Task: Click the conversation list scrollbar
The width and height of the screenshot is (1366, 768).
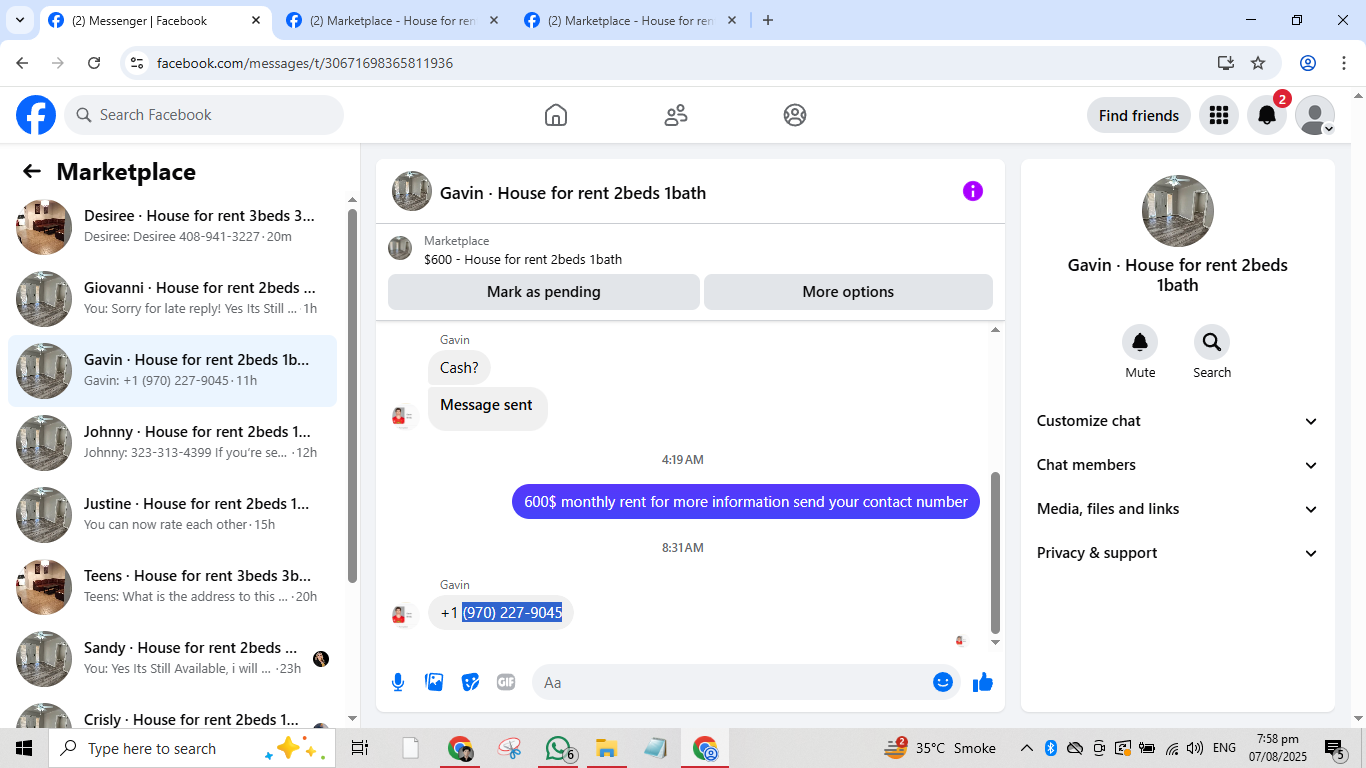Action: [352, 395]
